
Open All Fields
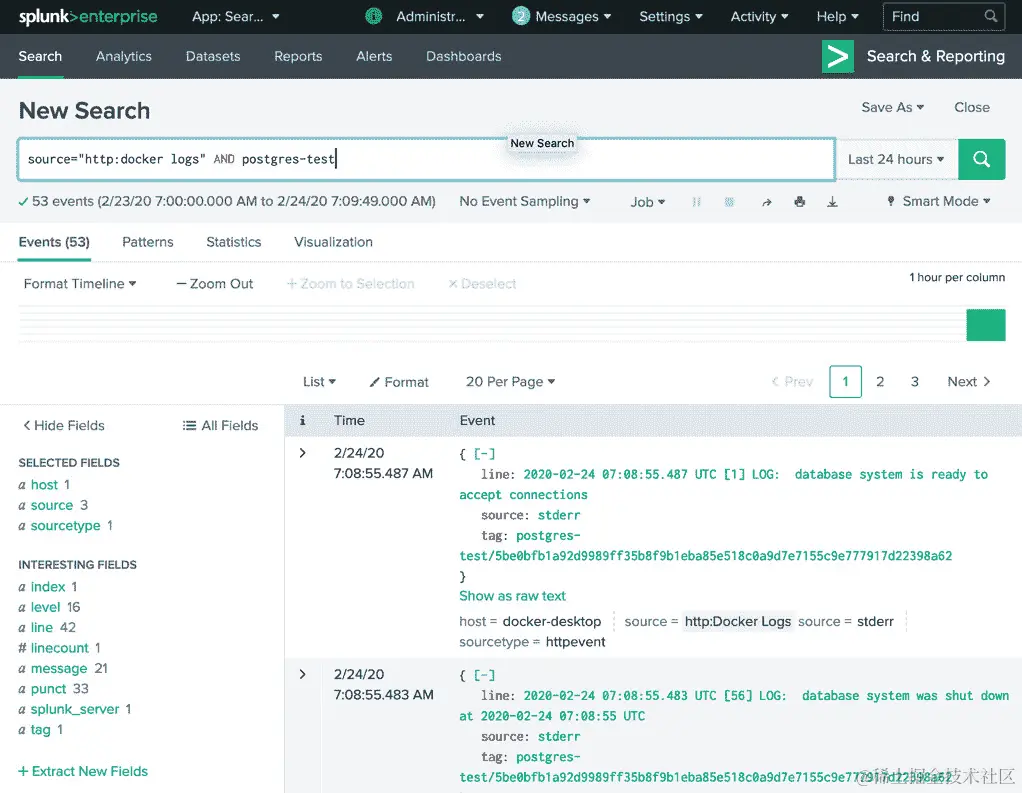pos(220,425)
